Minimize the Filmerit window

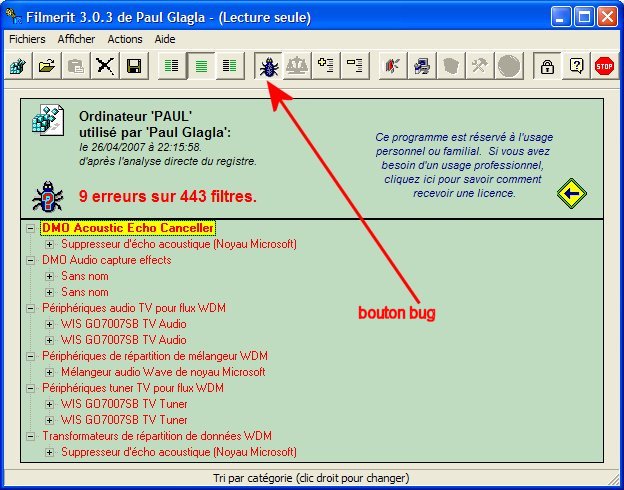pos(561,17)
